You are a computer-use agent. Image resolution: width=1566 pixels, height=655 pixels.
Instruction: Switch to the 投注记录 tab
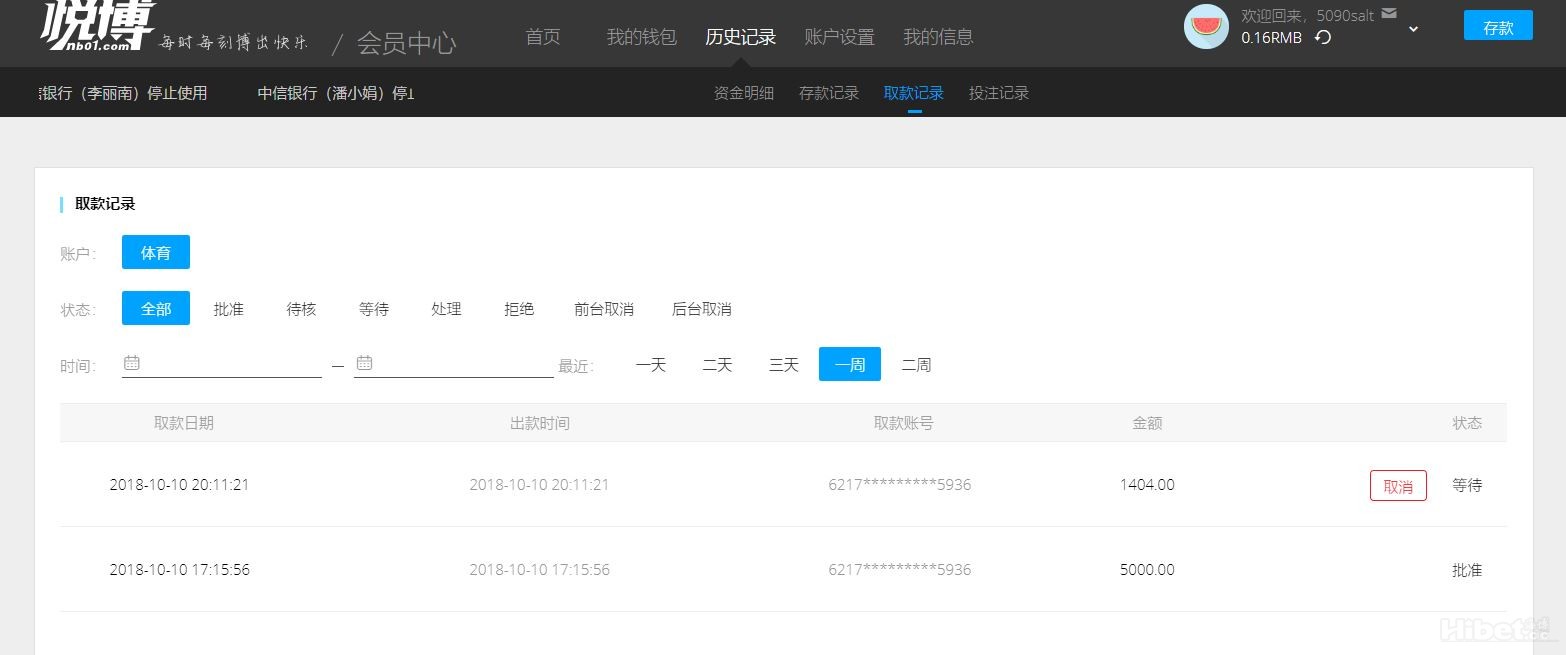click(998, 93)
